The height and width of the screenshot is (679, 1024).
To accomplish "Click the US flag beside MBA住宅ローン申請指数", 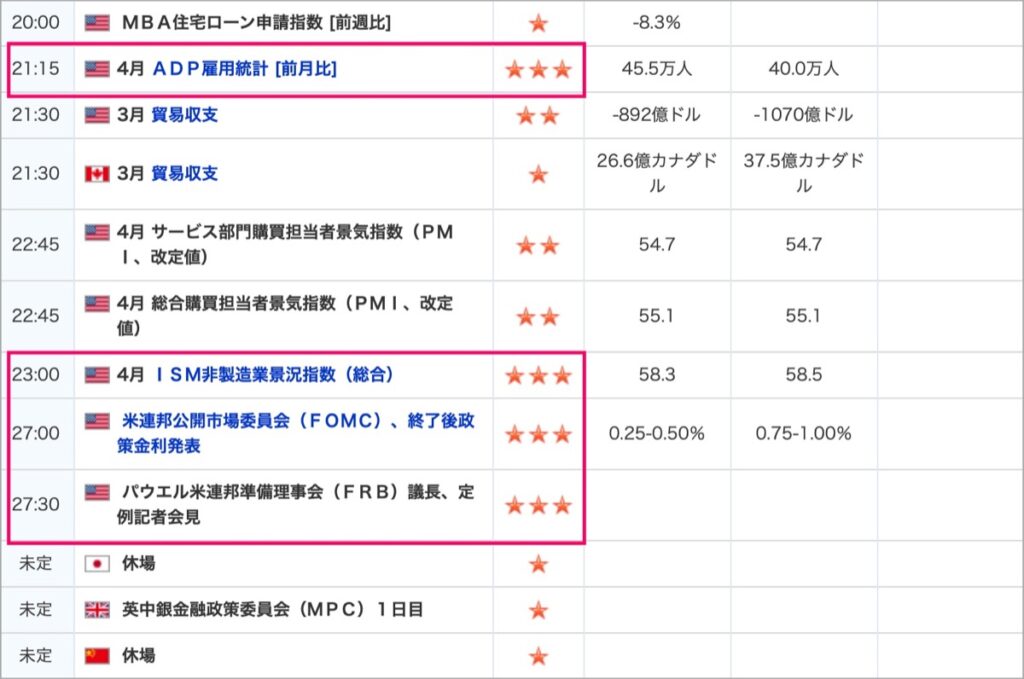I will [x=97, y=23].
